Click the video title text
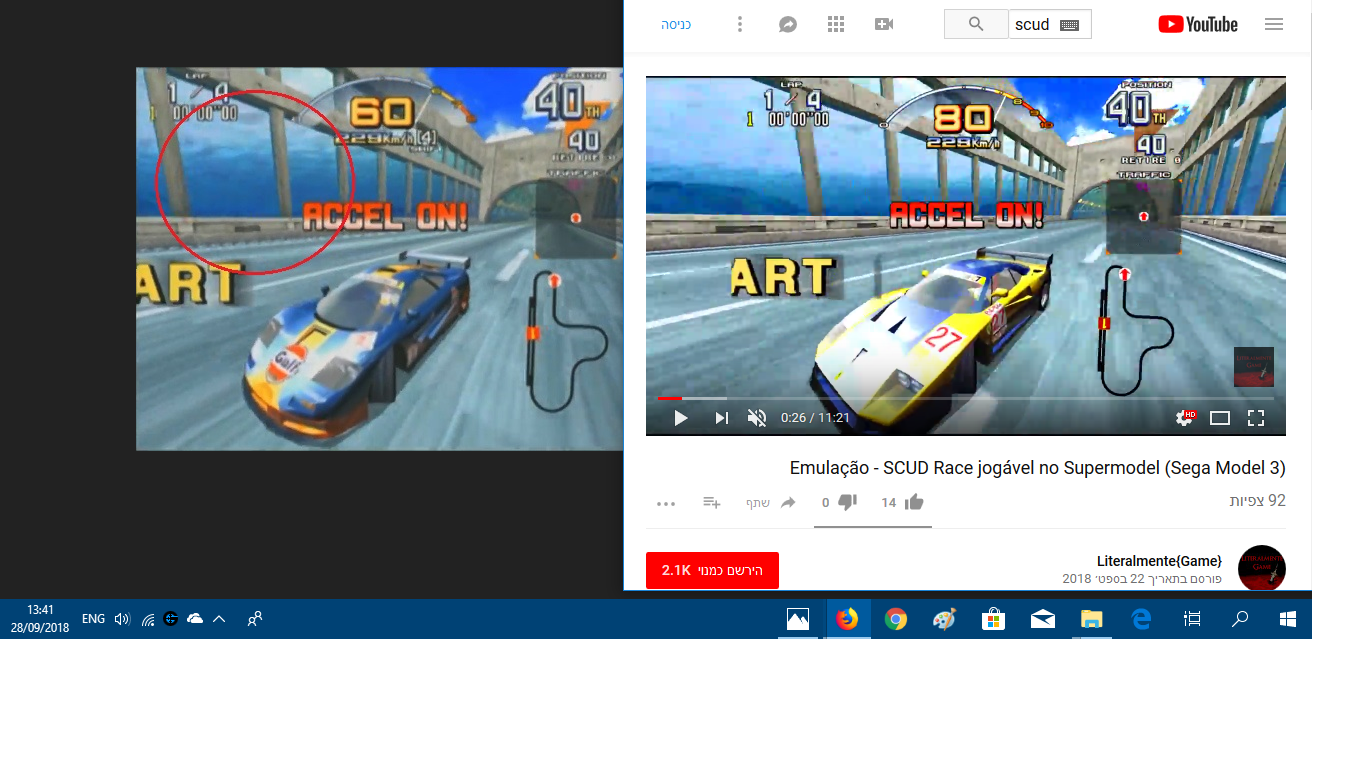The width and height of the screenshot is (1360, 768). click(x=1038, y=468)
